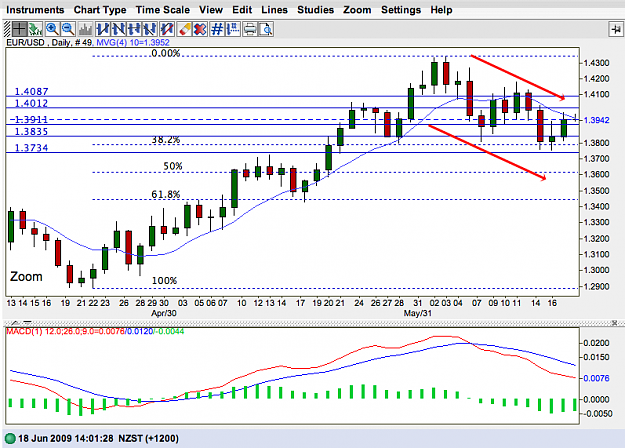Click the Zoom text on the chart
Screen dimensions: 625x448
[x=26, y=277]
